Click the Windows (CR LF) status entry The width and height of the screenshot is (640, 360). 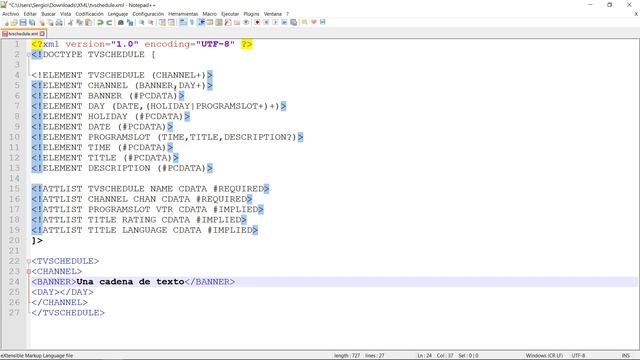click(x=544, y=356)
